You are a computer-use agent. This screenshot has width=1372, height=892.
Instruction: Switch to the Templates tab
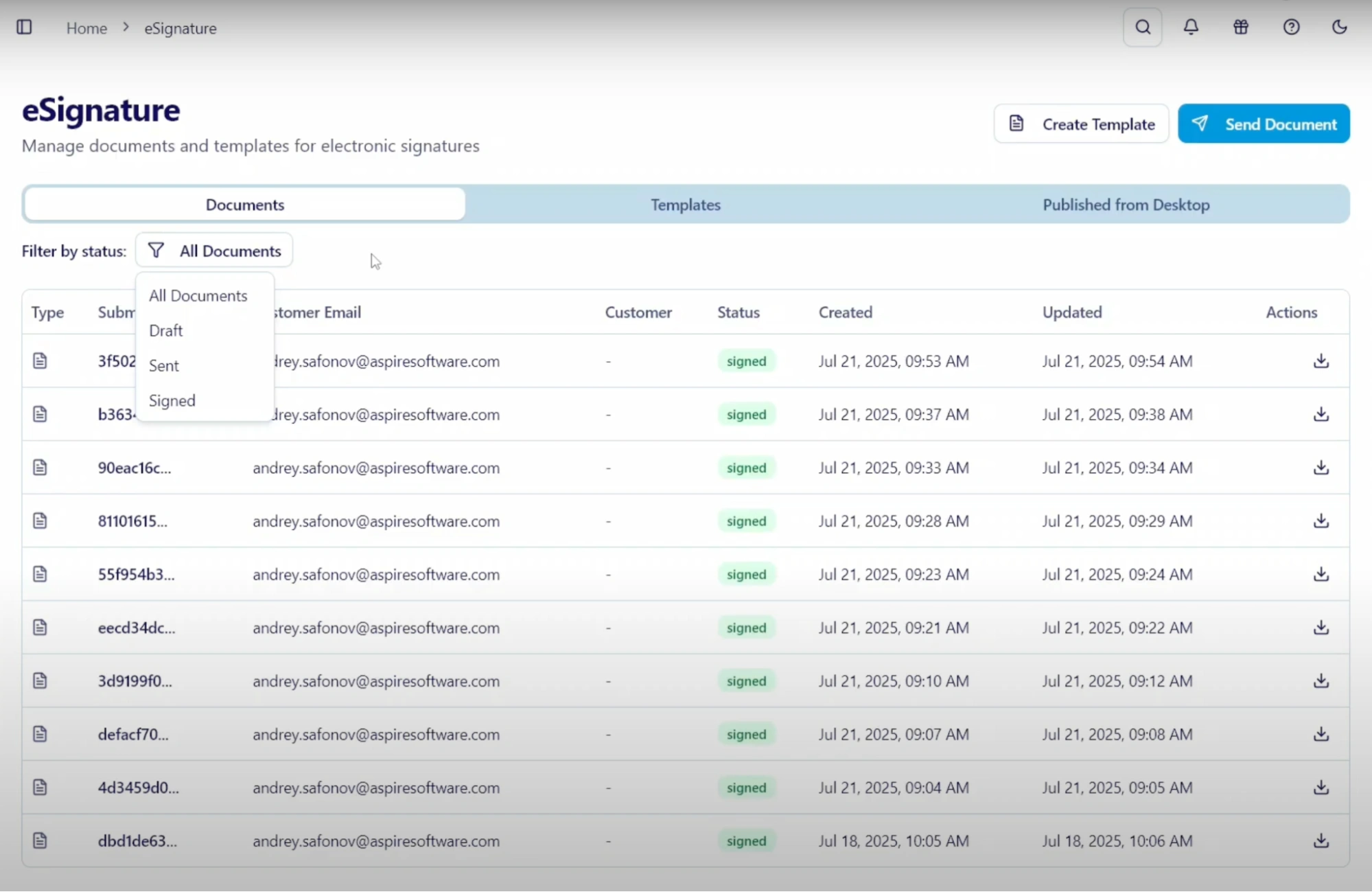685,205
